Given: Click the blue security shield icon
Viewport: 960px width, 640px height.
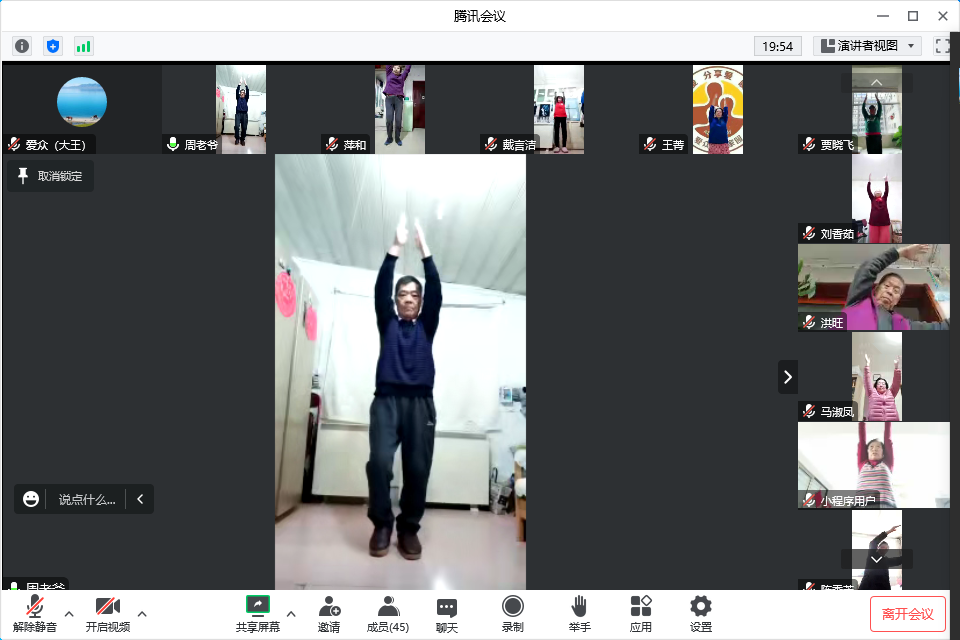Looking at the screenshot, I should pos(53,46).
